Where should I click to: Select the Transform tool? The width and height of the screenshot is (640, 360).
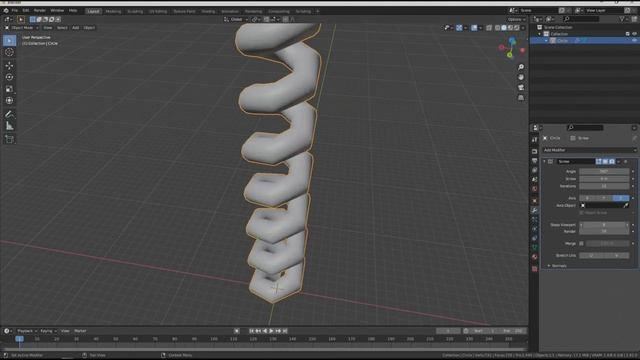coord(9,100)
